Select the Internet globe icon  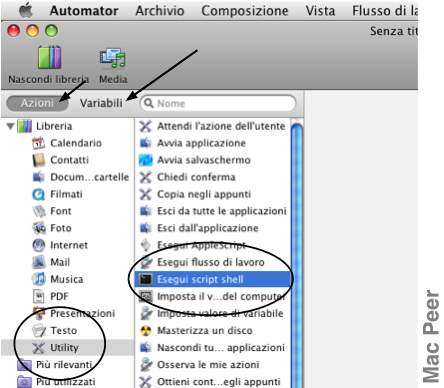[x=38, y=245]
